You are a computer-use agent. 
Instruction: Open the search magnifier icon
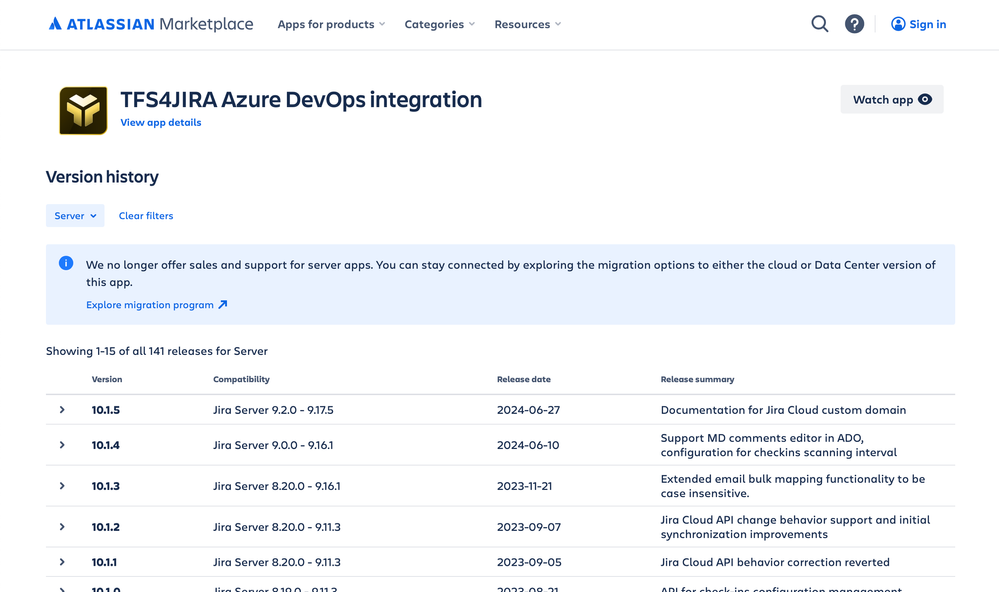[x=820, y=24]
